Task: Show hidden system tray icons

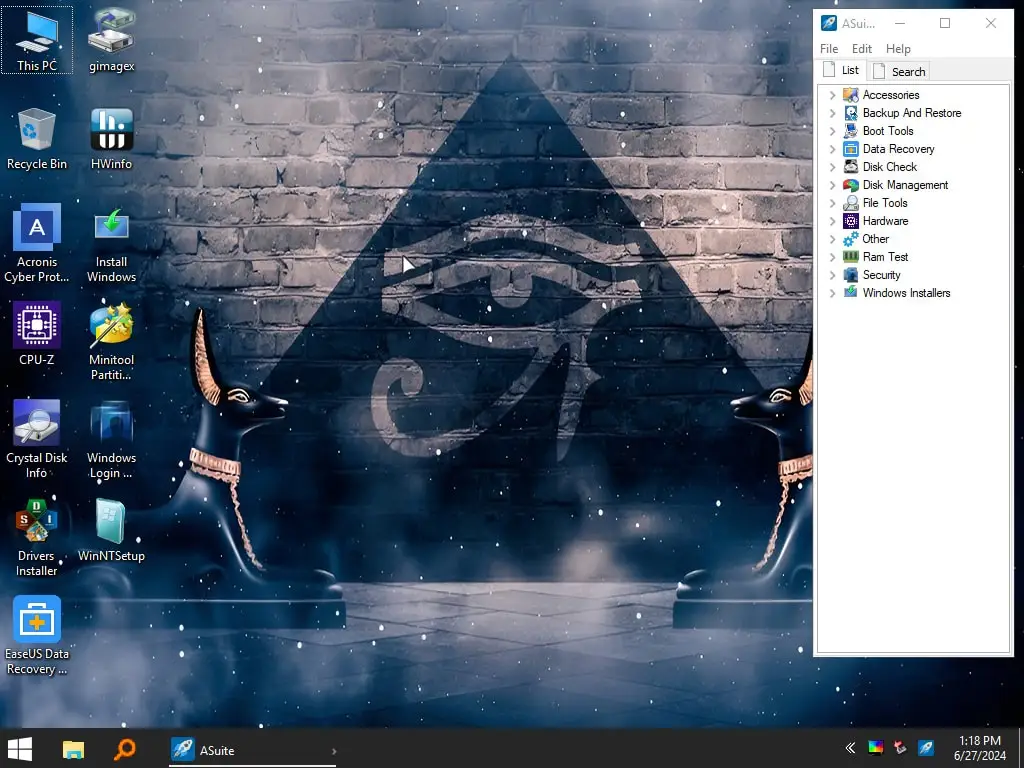Action: click(849, 748)
